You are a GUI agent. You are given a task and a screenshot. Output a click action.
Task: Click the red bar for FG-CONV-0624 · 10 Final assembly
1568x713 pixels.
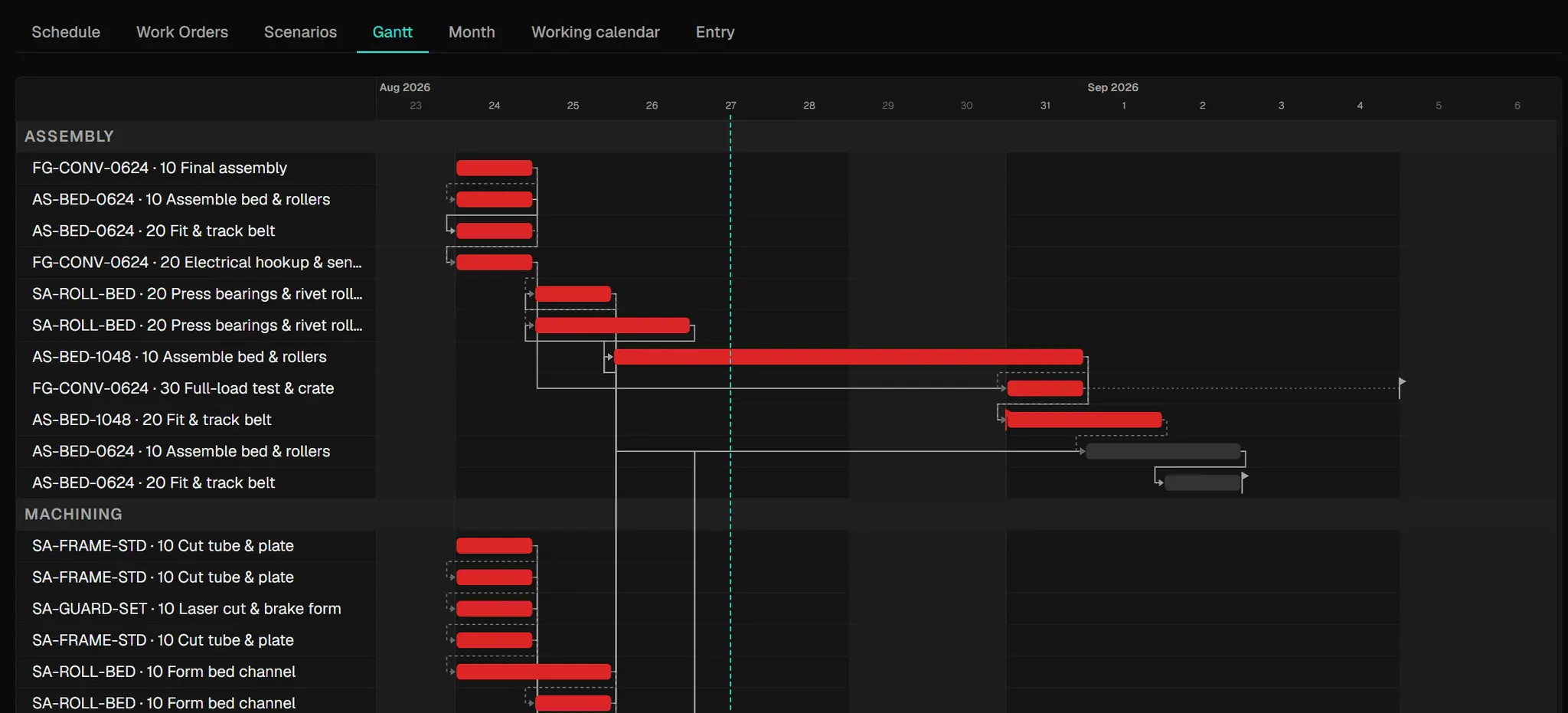coord(494,168)
